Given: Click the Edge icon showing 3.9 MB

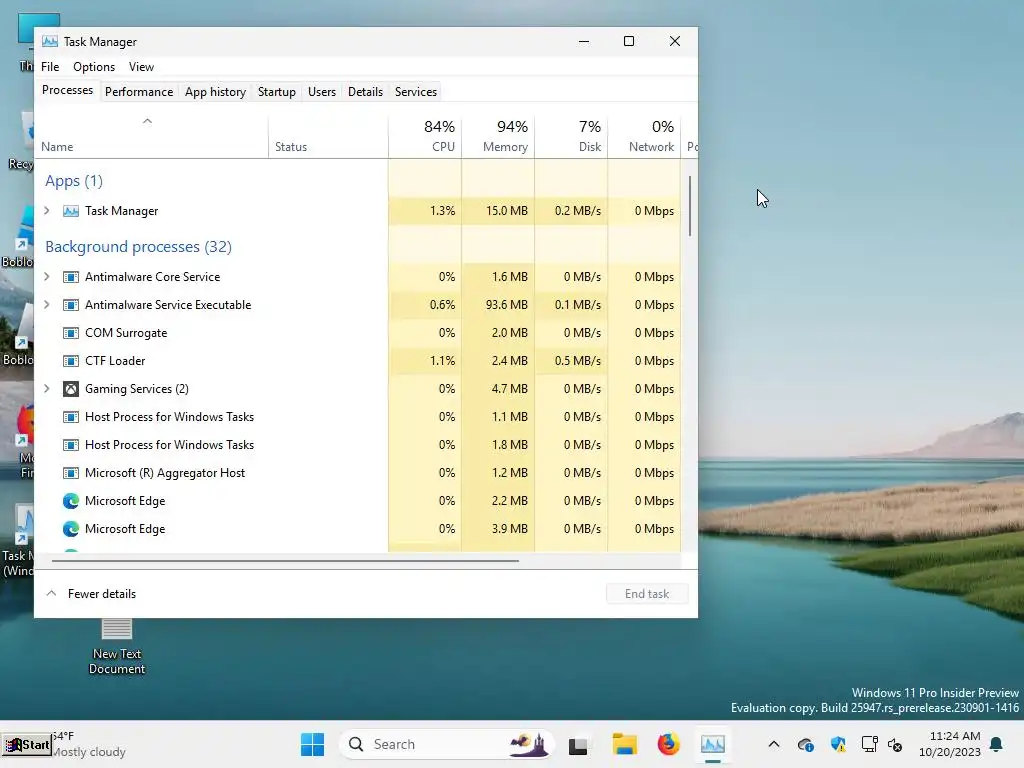Looking at the screenshot, I should click(x=71, y=529).
